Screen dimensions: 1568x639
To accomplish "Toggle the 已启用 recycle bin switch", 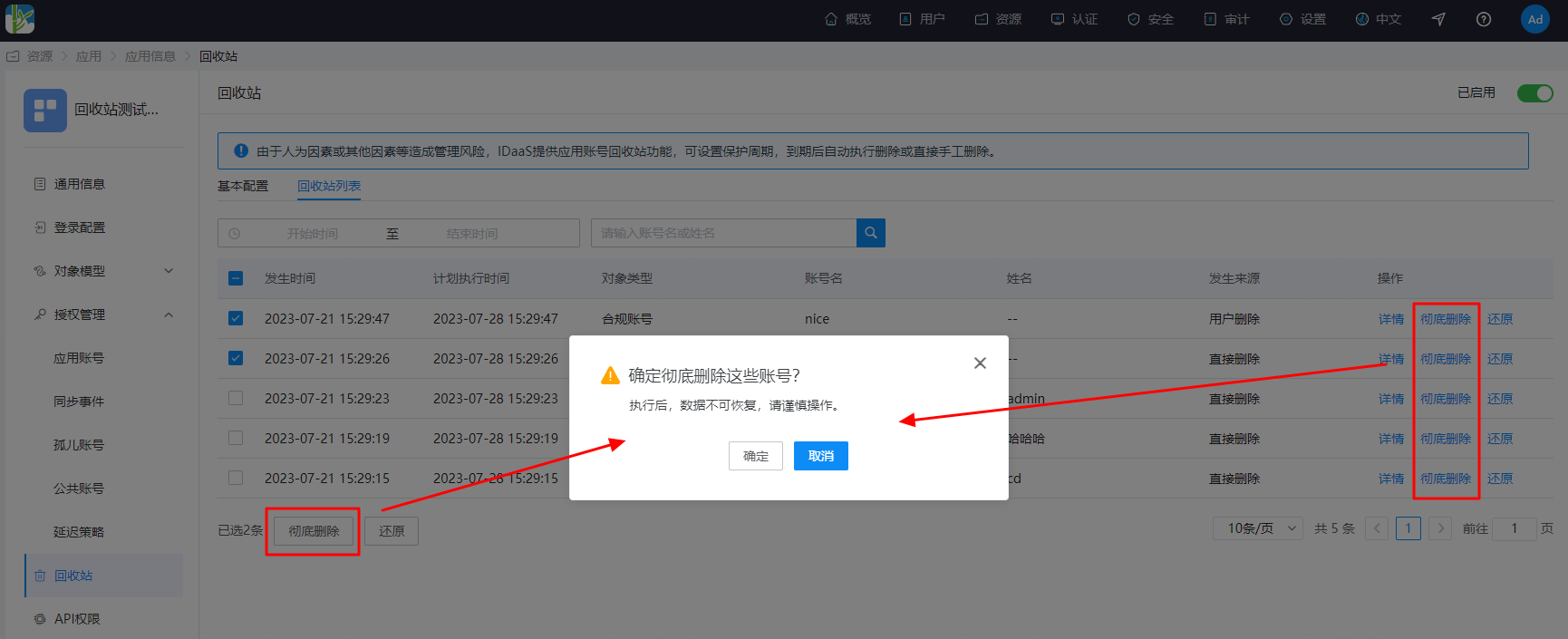I will click(1535, 93).
